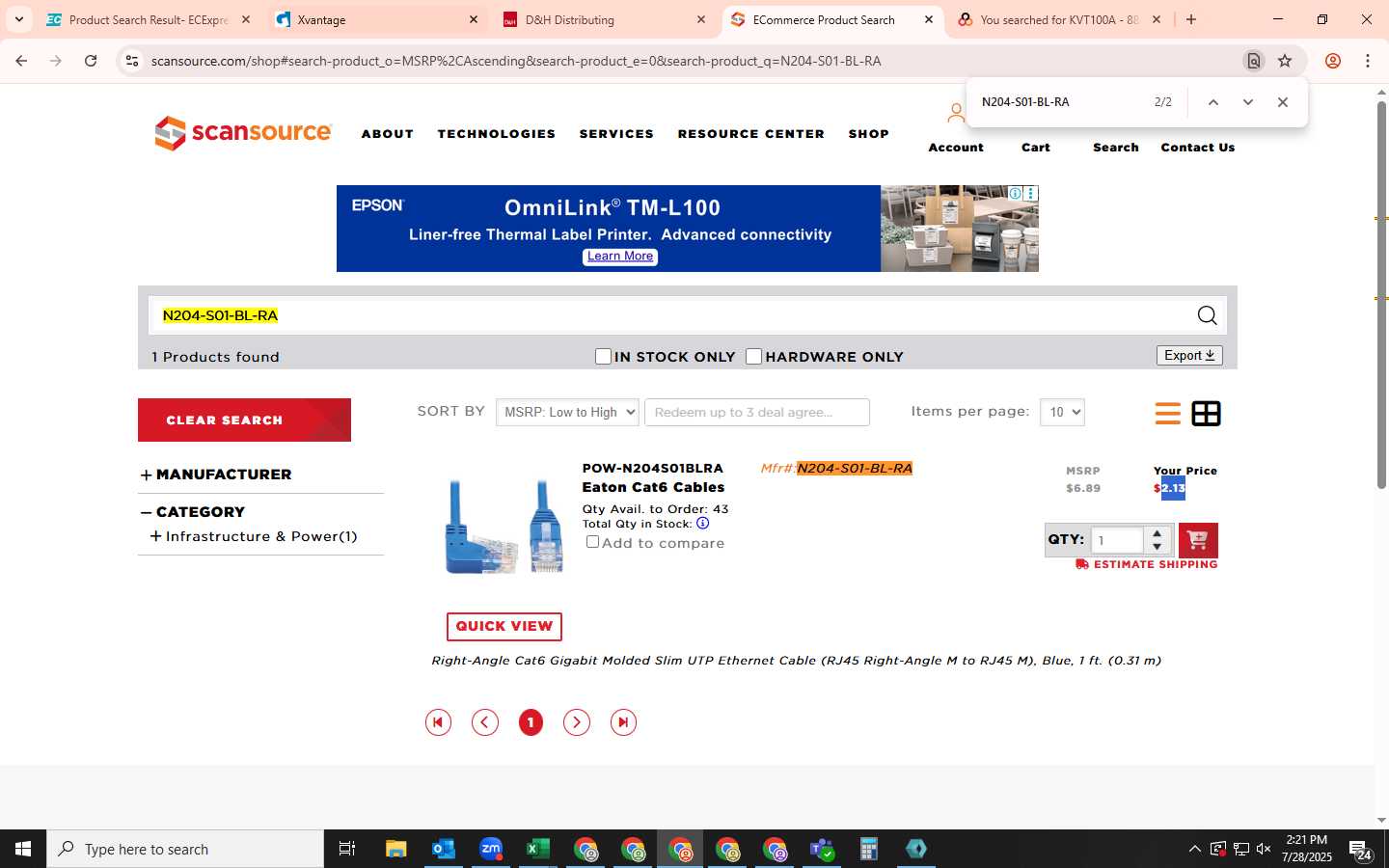The height and width of the screenshot is (868, 1389).
Task: Open the SHOP menu
Action: coord(869,134)
